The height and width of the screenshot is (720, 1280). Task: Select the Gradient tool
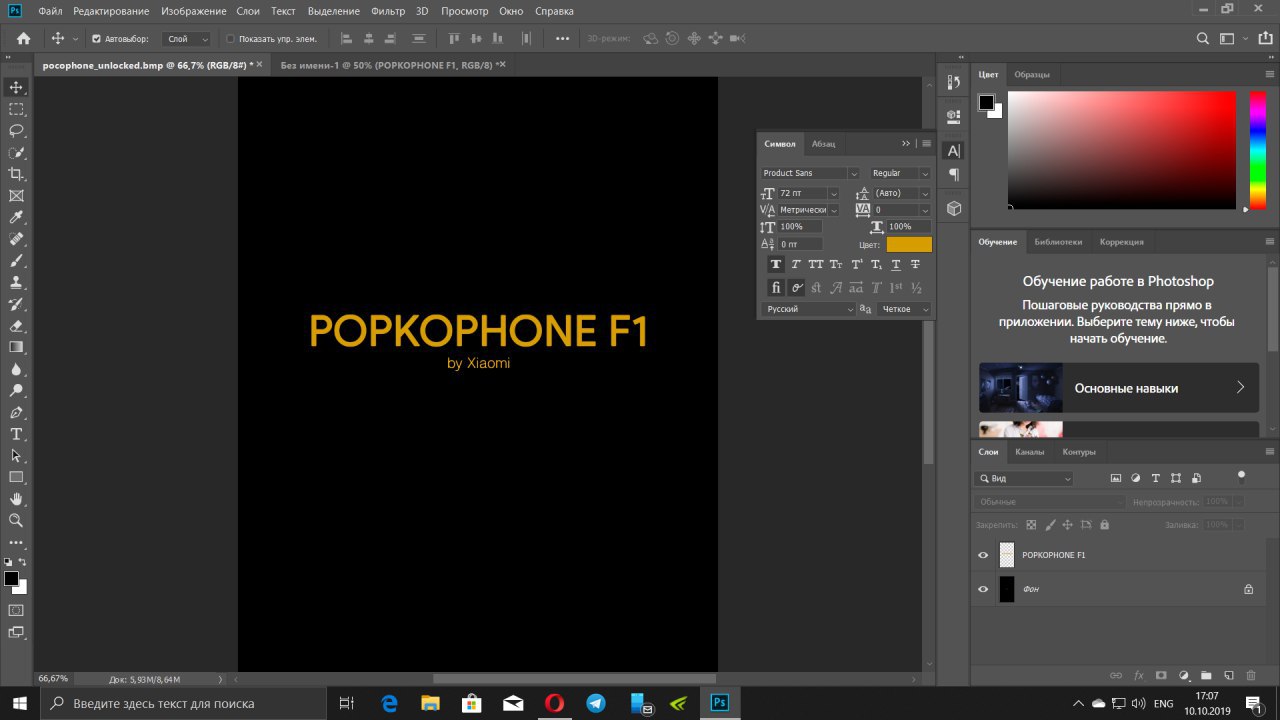click(16, 347)
